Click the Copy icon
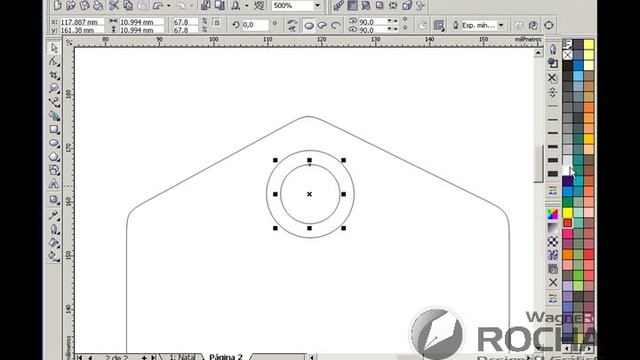Viewport: 640px width, 360px height. (x=128, y=6)
